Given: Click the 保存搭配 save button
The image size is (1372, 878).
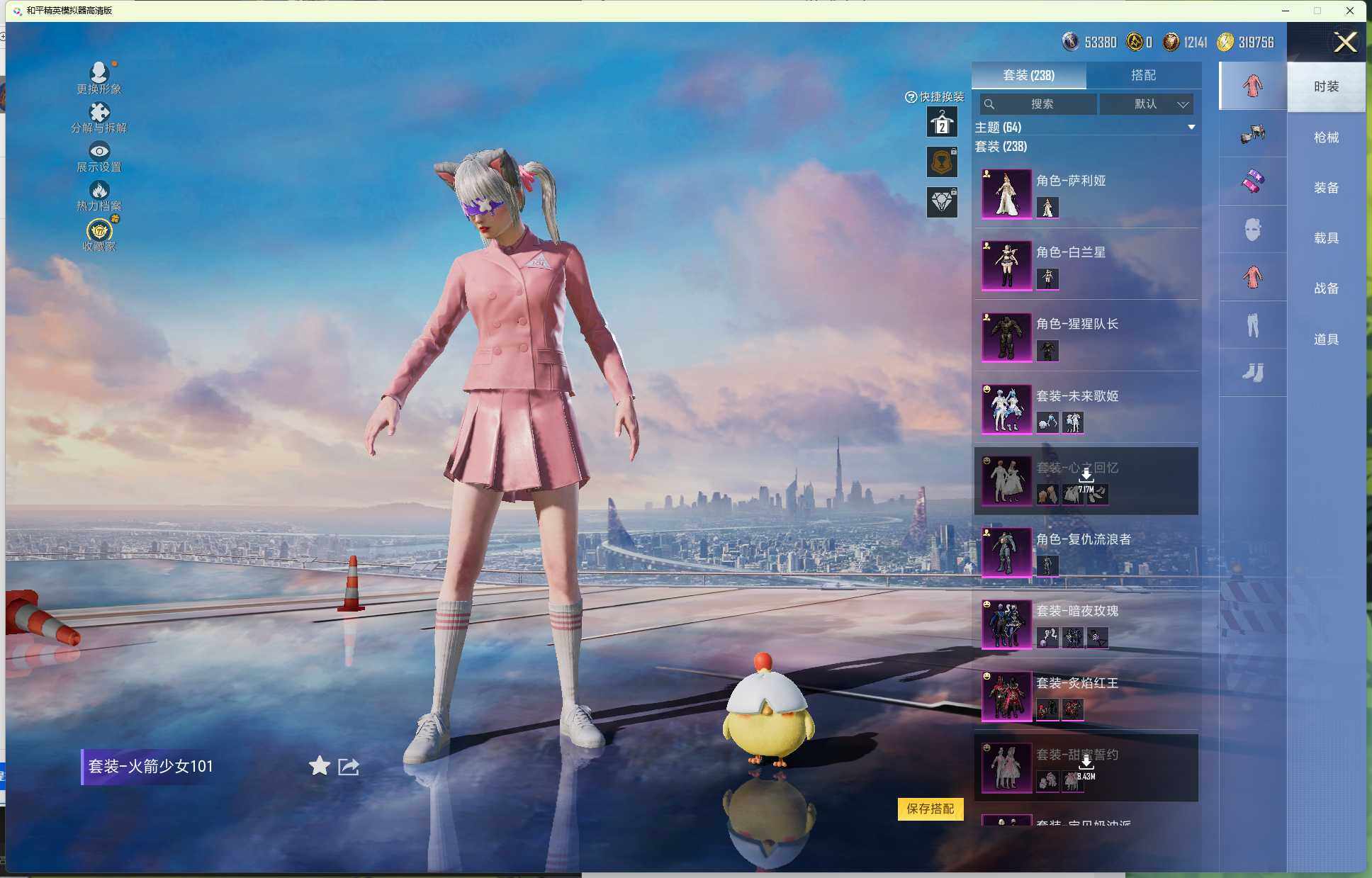Looking at the screenshot, I should click(930, 809).
